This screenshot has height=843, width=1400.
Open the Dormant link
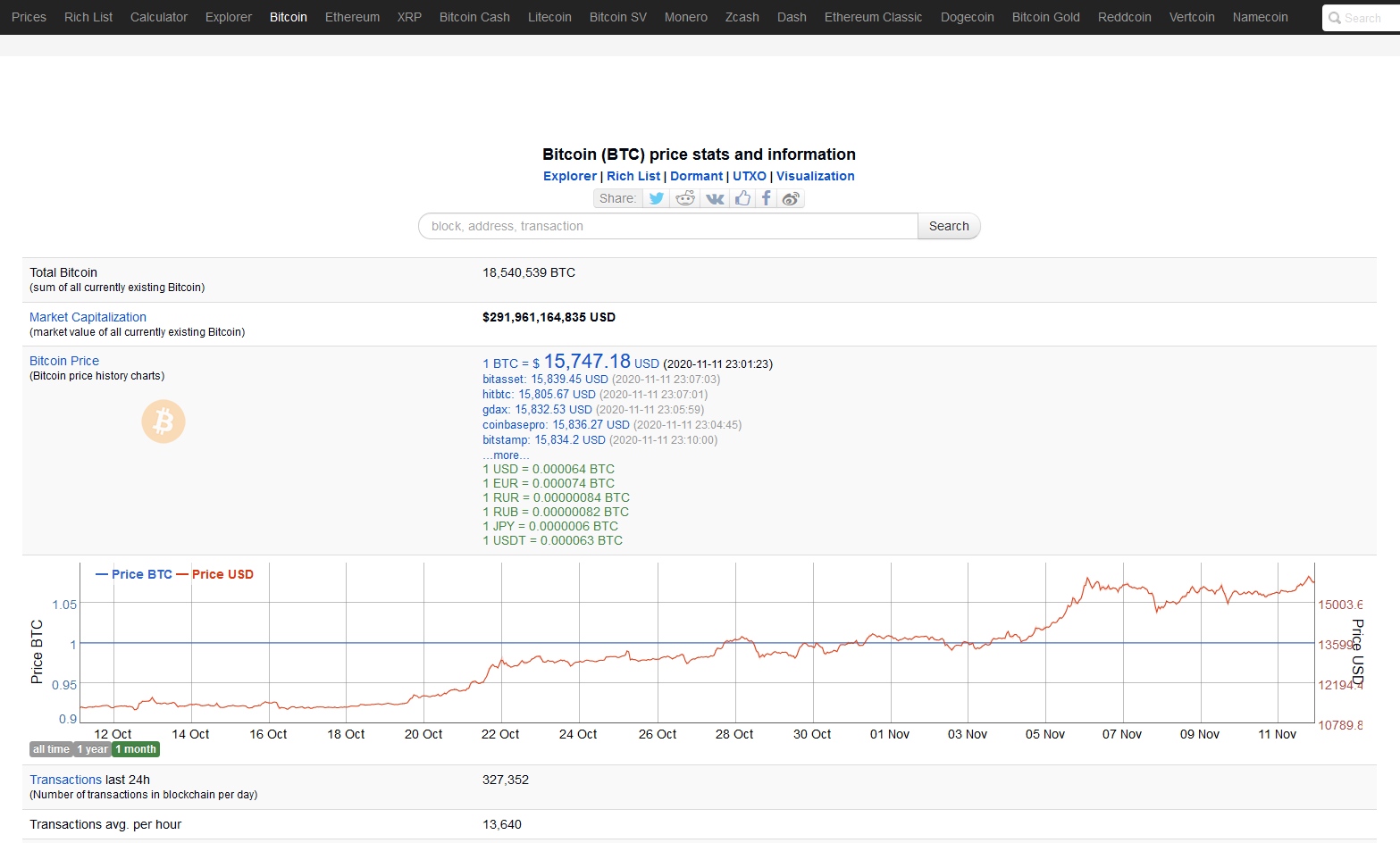[697, 176]
